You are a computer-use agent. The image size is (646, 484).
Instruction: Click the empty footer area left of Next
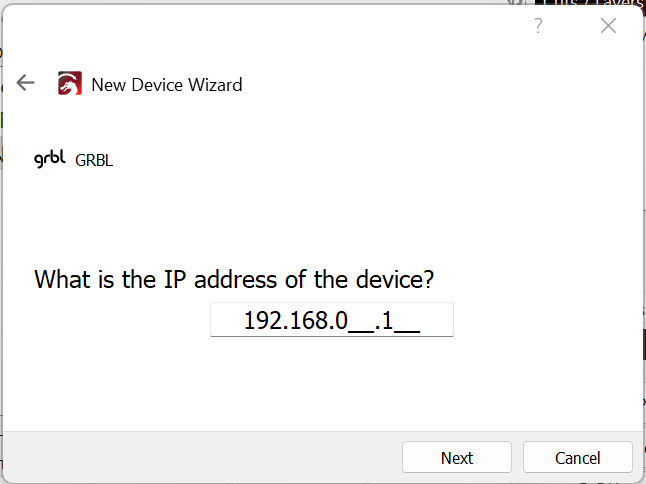click(x=200, y=457)
